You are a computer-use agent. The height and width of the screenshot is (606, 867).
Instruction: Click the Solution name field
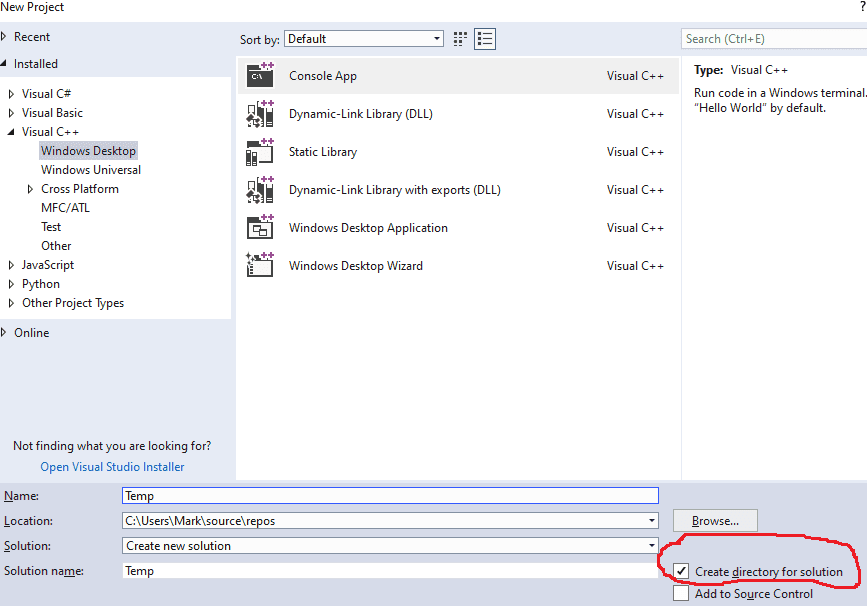(390, 571)
